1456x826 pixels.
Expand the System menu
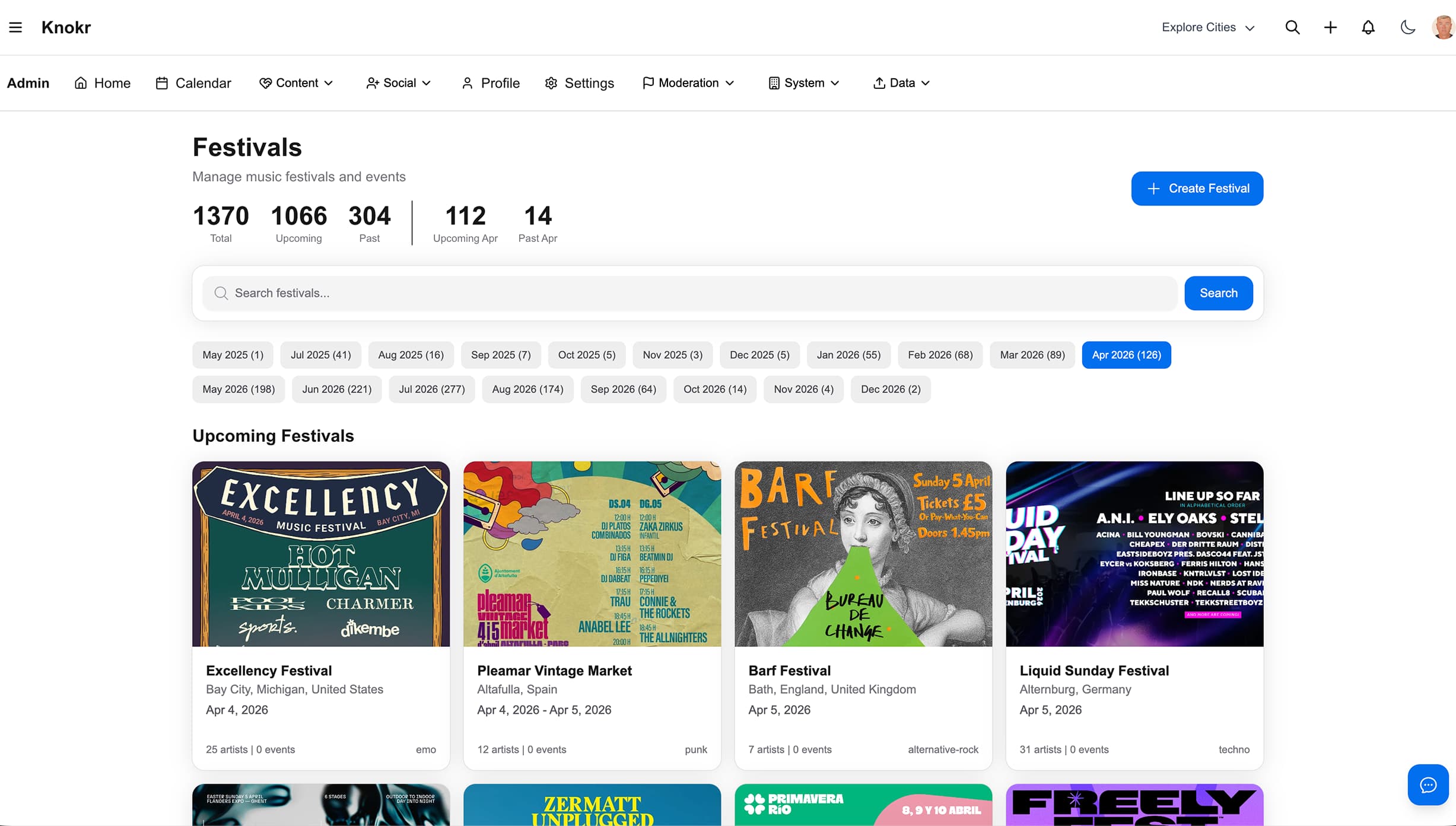point(803,83)
